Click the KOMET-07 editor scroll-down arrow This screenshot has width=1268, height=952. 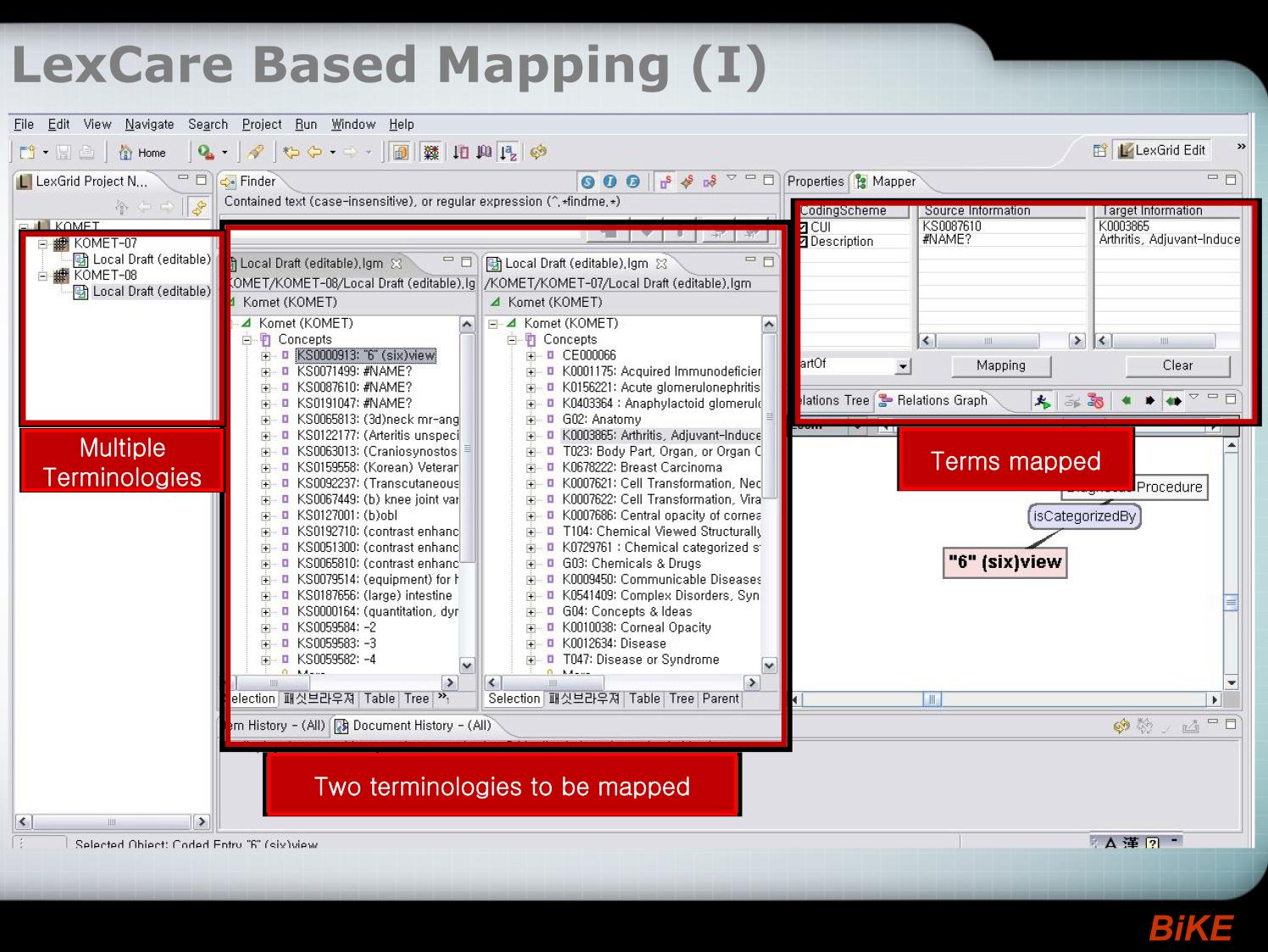[769, 666]
